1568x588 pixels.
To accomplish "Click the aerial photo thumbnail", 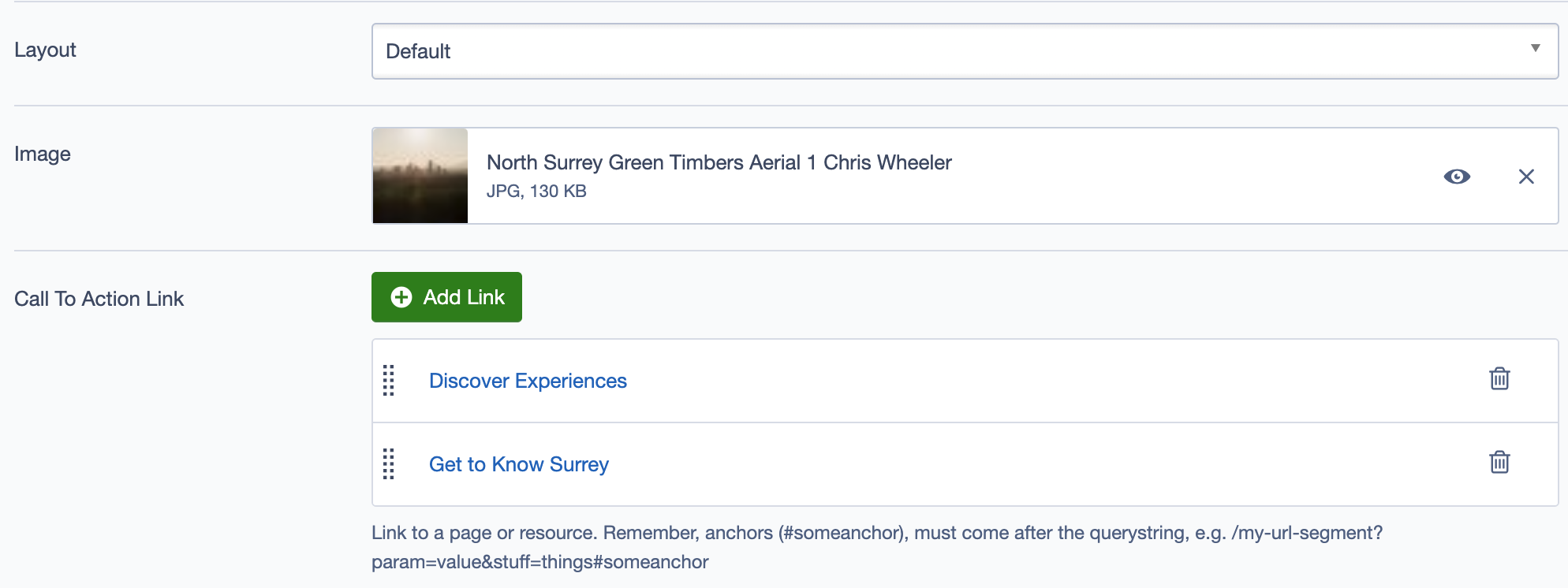I will [420, 176].
